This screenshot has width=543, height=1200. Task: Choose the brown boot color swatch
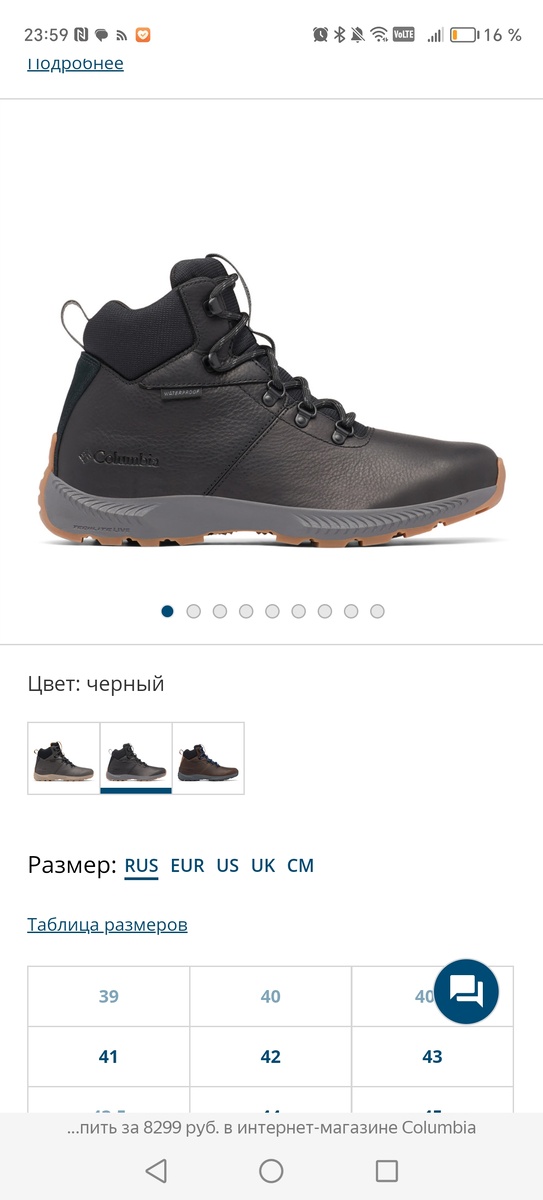point(208,758)
